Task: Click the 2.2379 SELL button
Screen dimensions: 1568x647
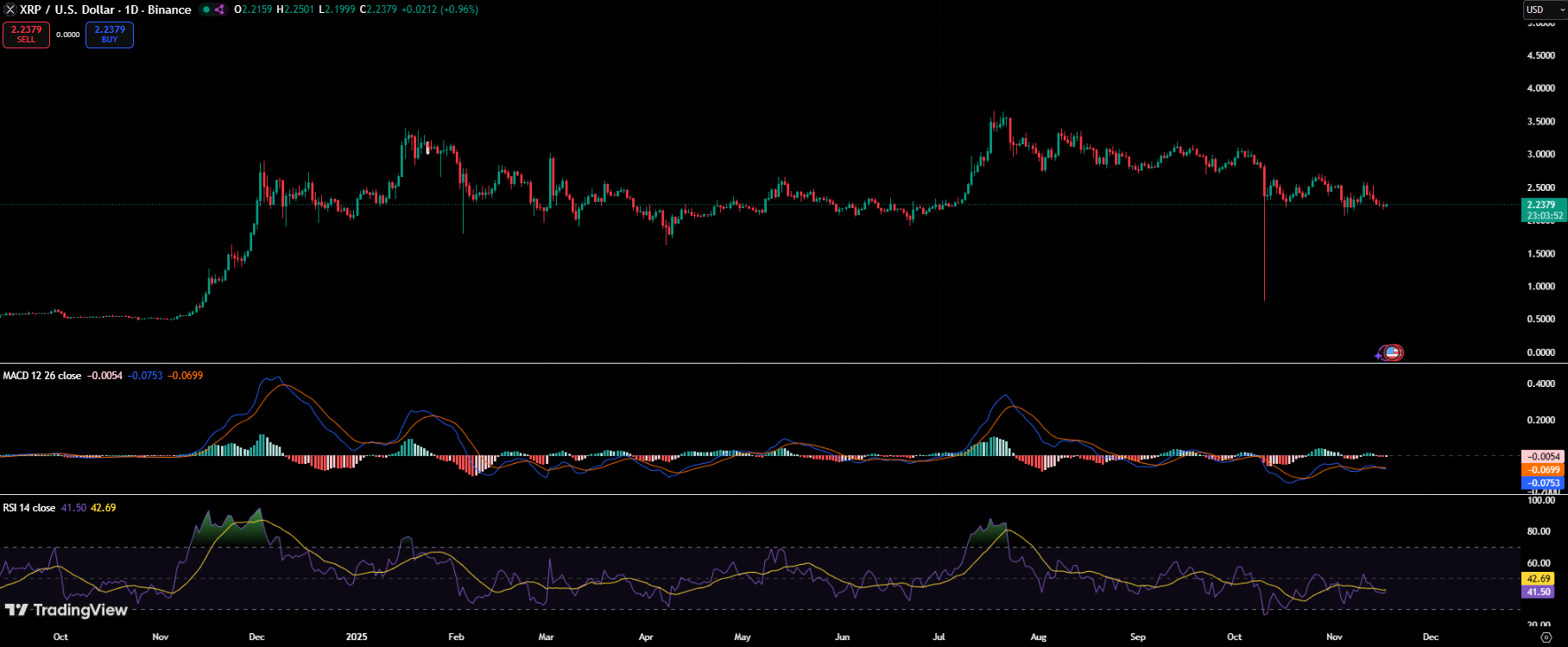Action: click(x=26, y=35)
